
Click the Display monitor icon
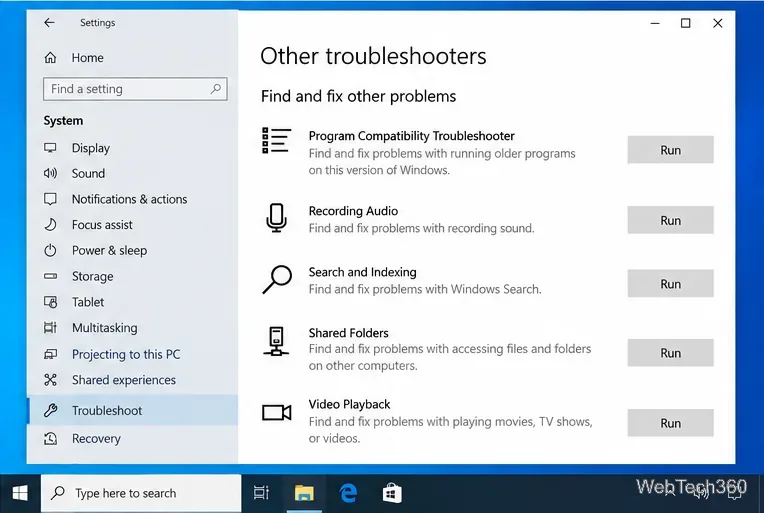[50, 148]
